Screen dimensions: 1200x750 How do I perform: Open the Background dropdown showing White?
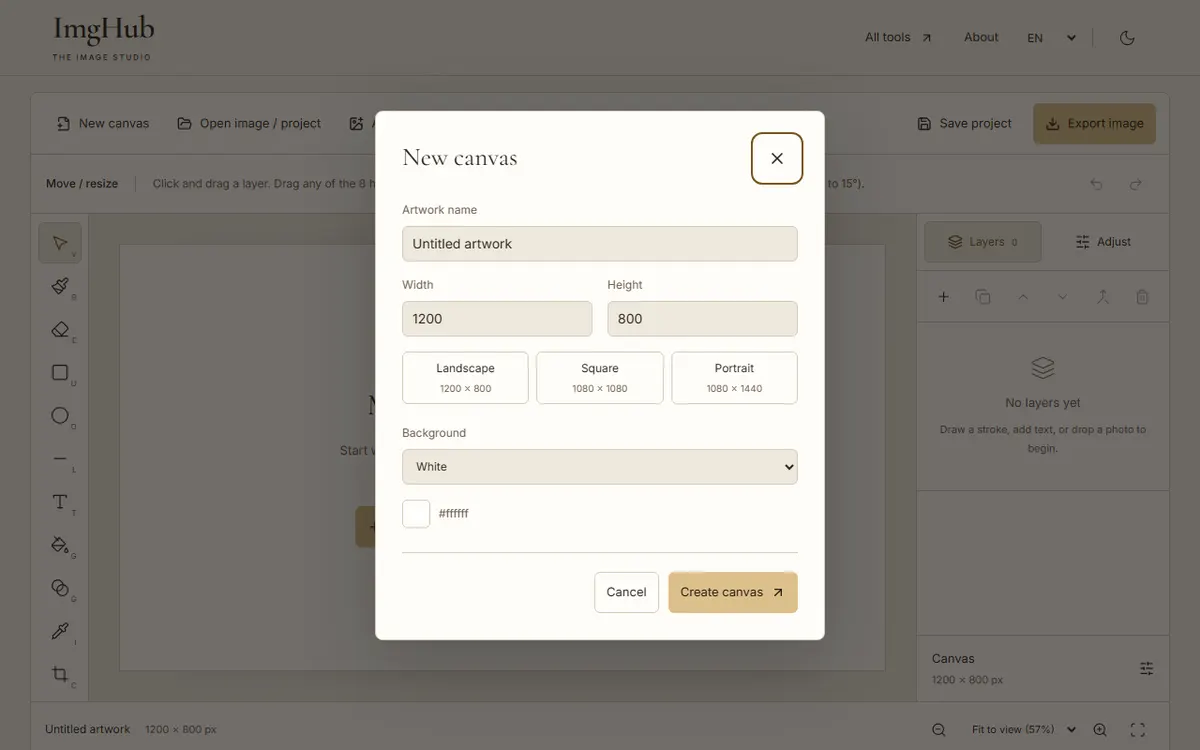tap(600, 467)
